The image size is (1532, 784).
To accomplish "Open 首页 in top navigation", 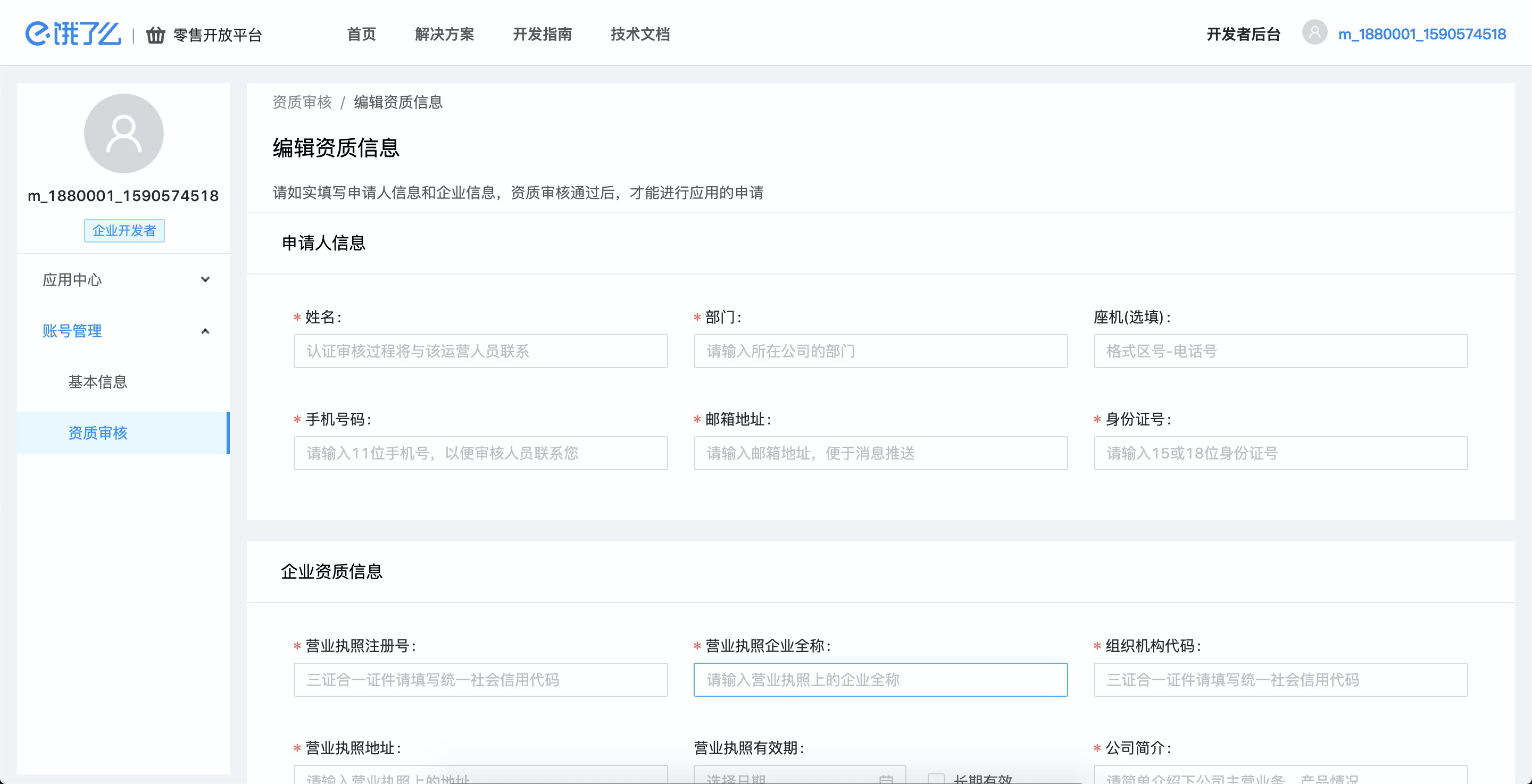I will pyautogui.click(x=362, y=35).
